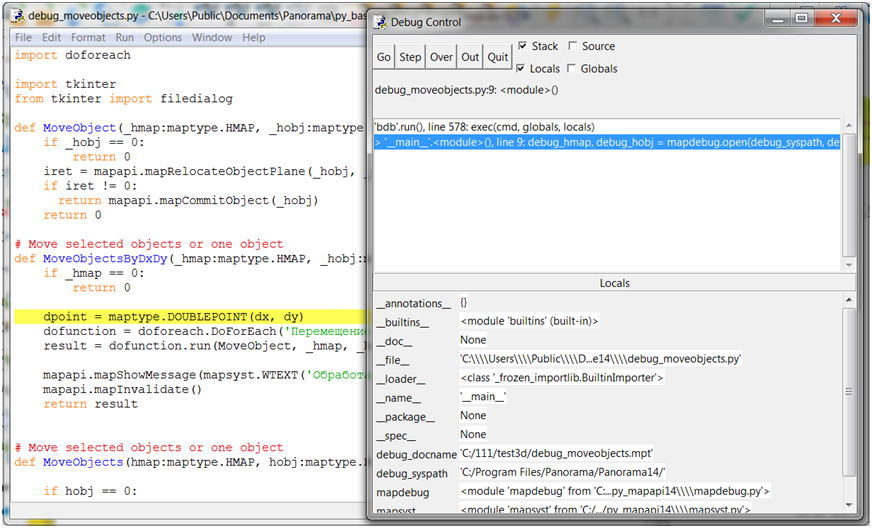Open the File menu
This screenshot has height=528, width=872.
(23, 38)
